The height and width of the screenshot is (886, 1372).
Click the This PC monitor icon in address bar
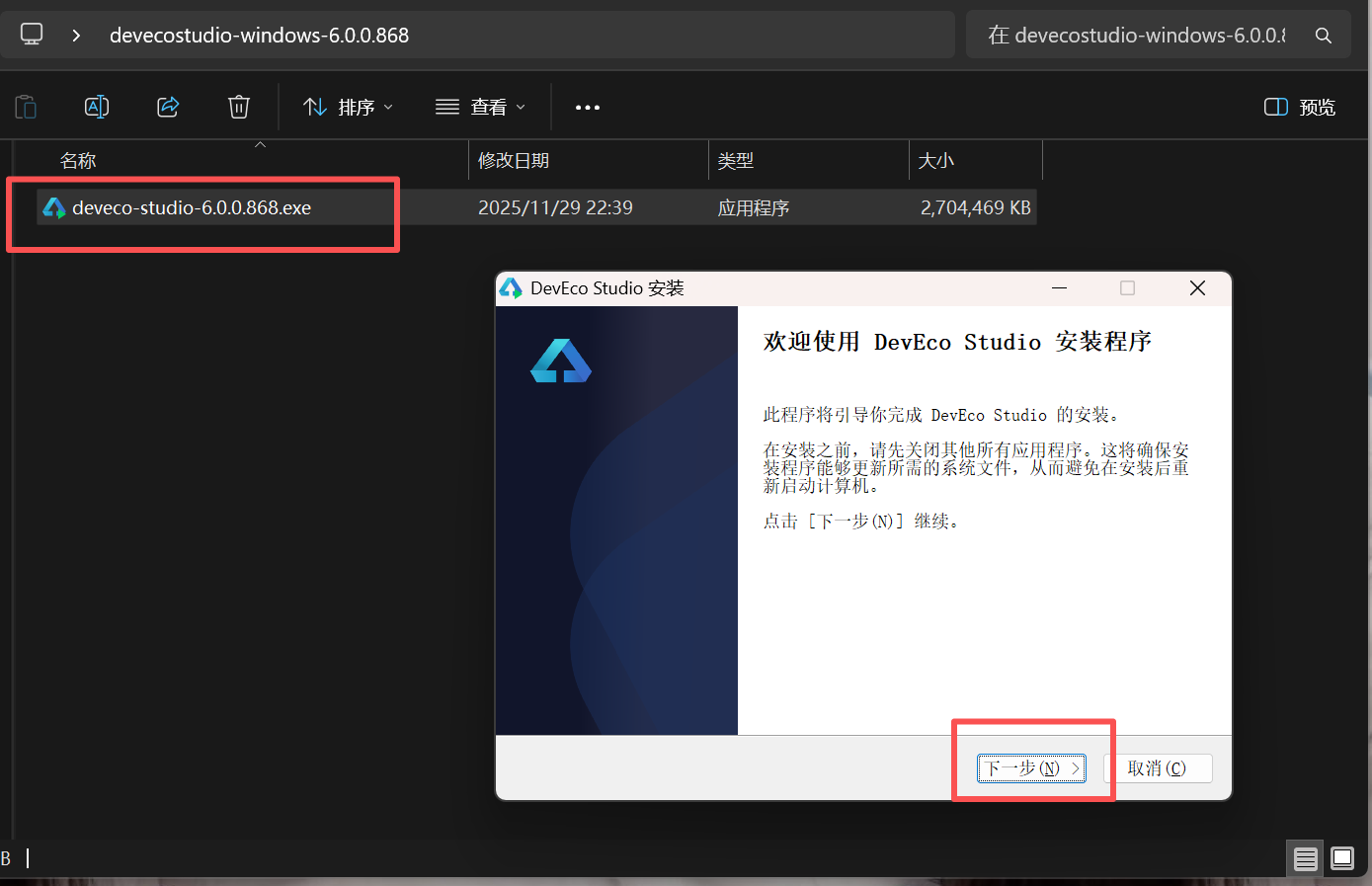pyautogui.click(x=32, y=35)
